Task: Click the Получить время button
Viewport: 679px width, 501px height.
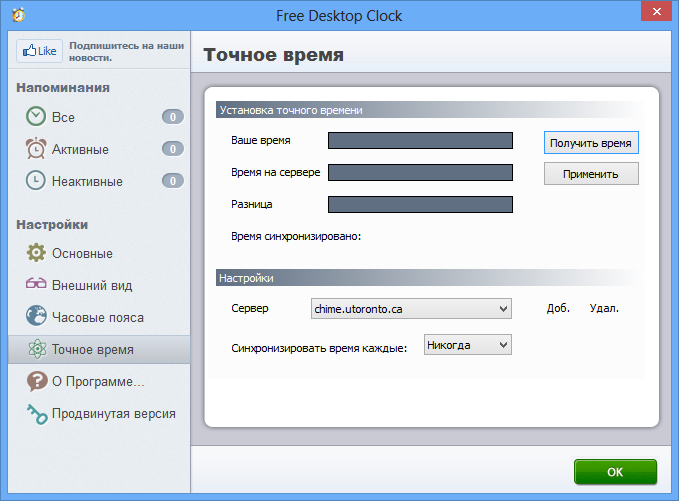Action: pyautogui.click(x=591, y=143)
